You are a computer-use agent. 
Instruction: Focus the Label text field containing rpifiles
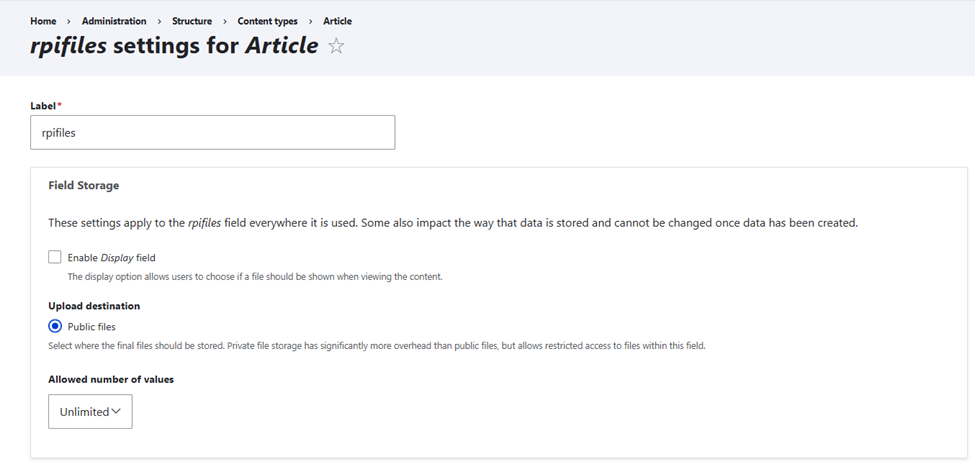point(212,132)
